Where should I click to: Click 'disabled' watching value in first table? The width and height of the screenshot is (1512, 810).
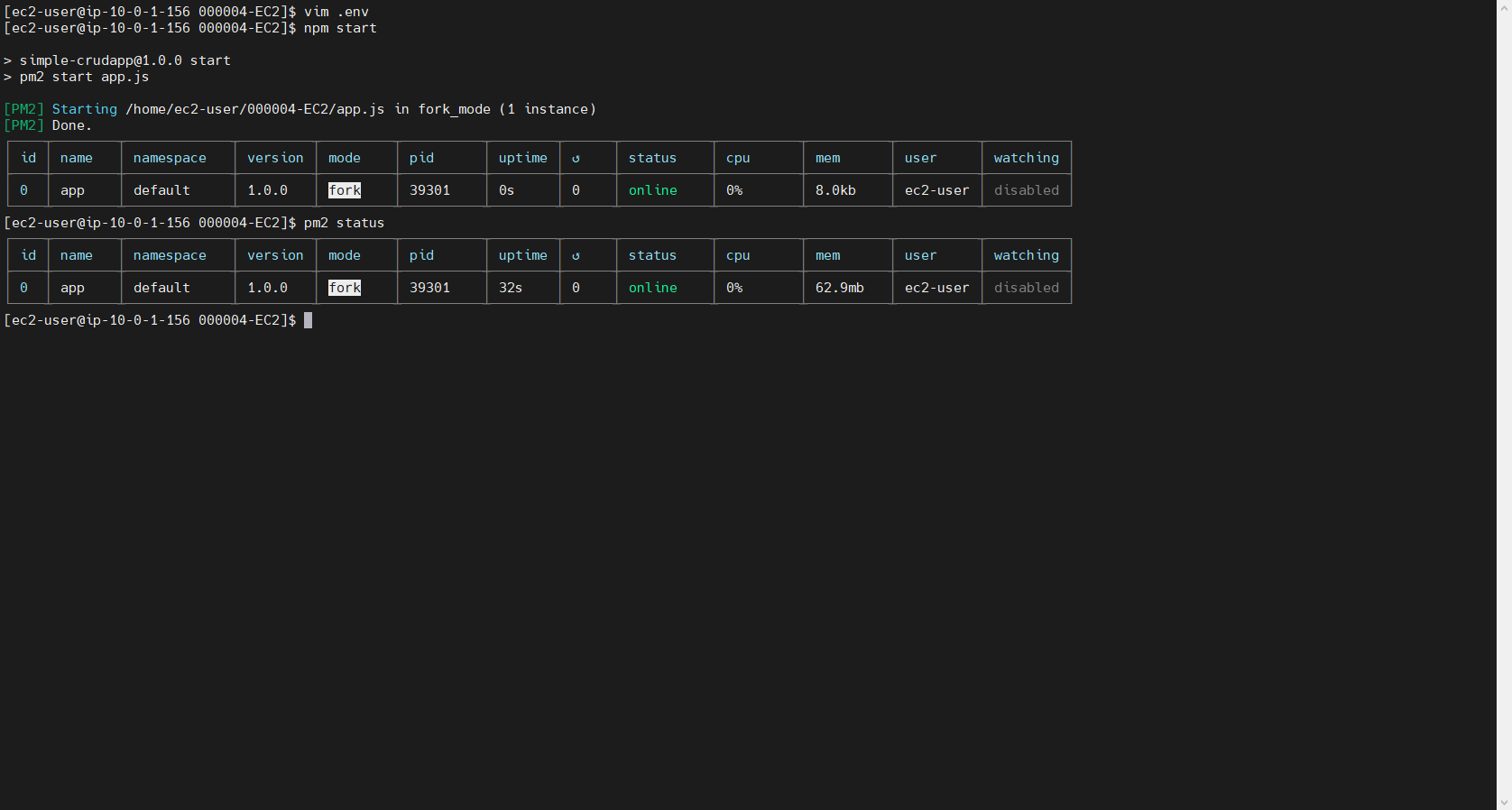1026,190
